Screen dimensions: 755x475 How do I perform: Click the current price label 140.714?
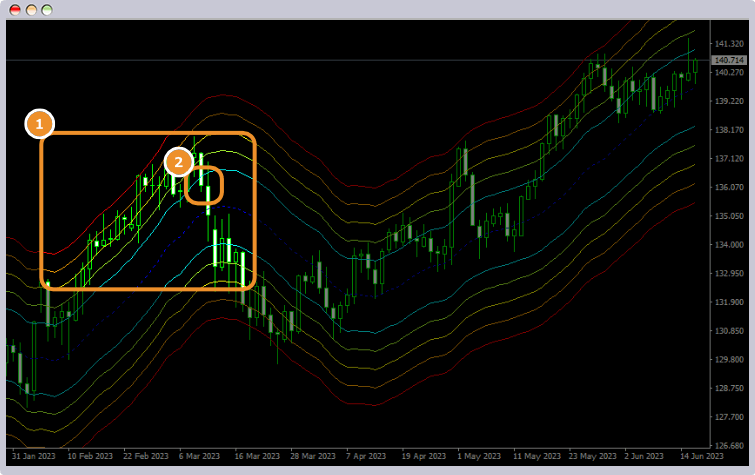click(x=729, y=60)
